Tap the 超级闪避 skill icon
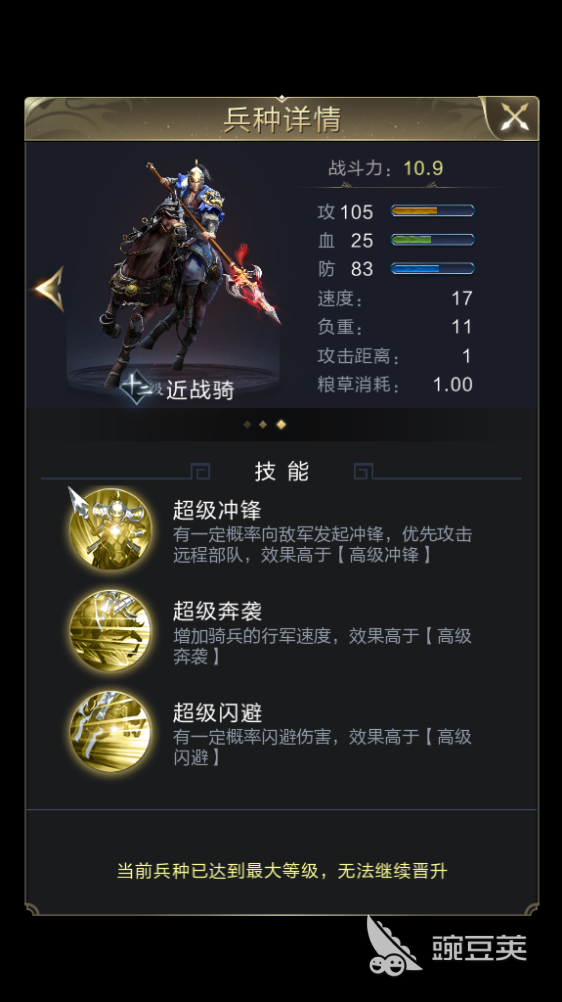The height and width of the screenshot is (1002, 562). coord(111,731)
